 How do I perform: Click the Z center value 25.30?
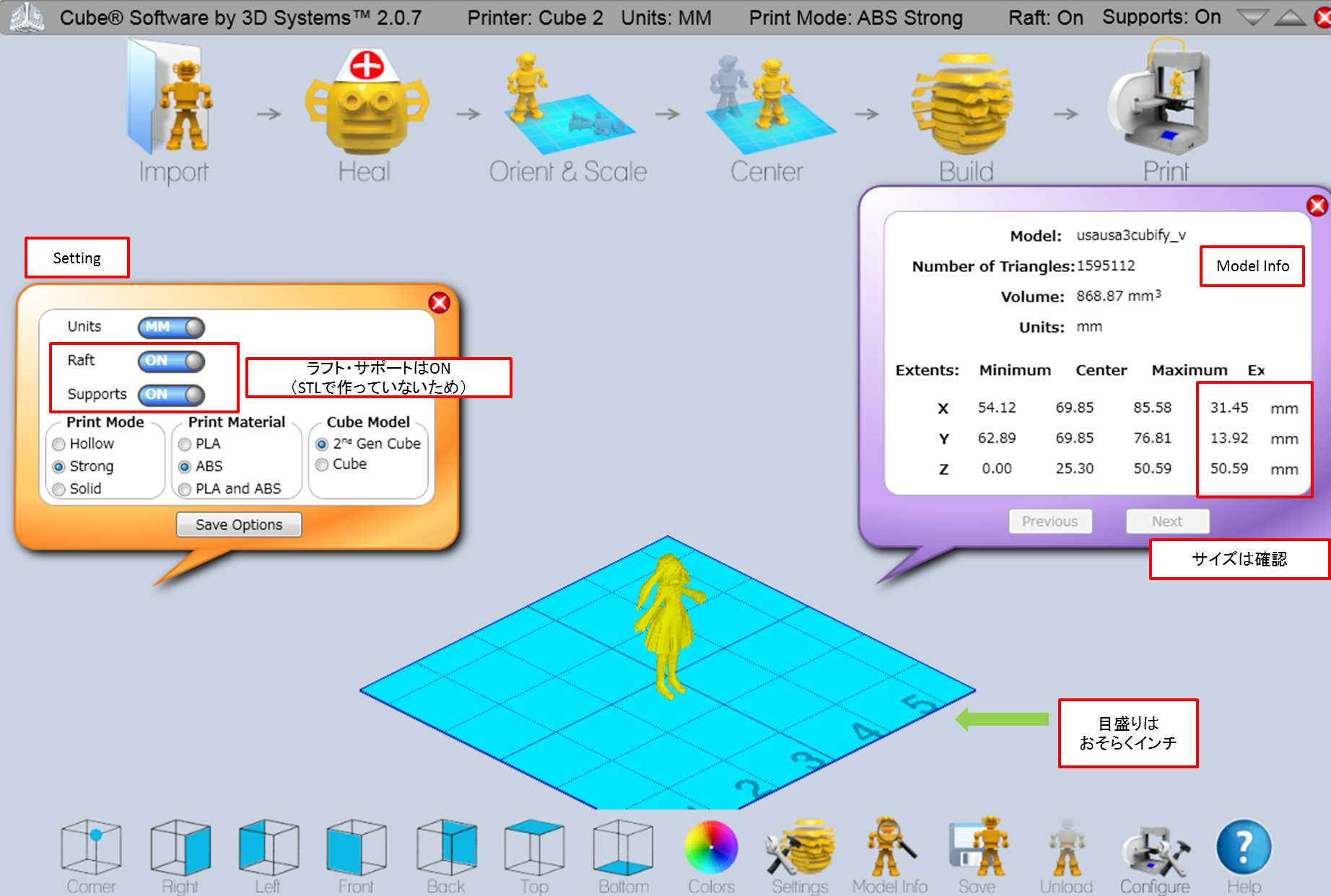[x=1075, y=468]
